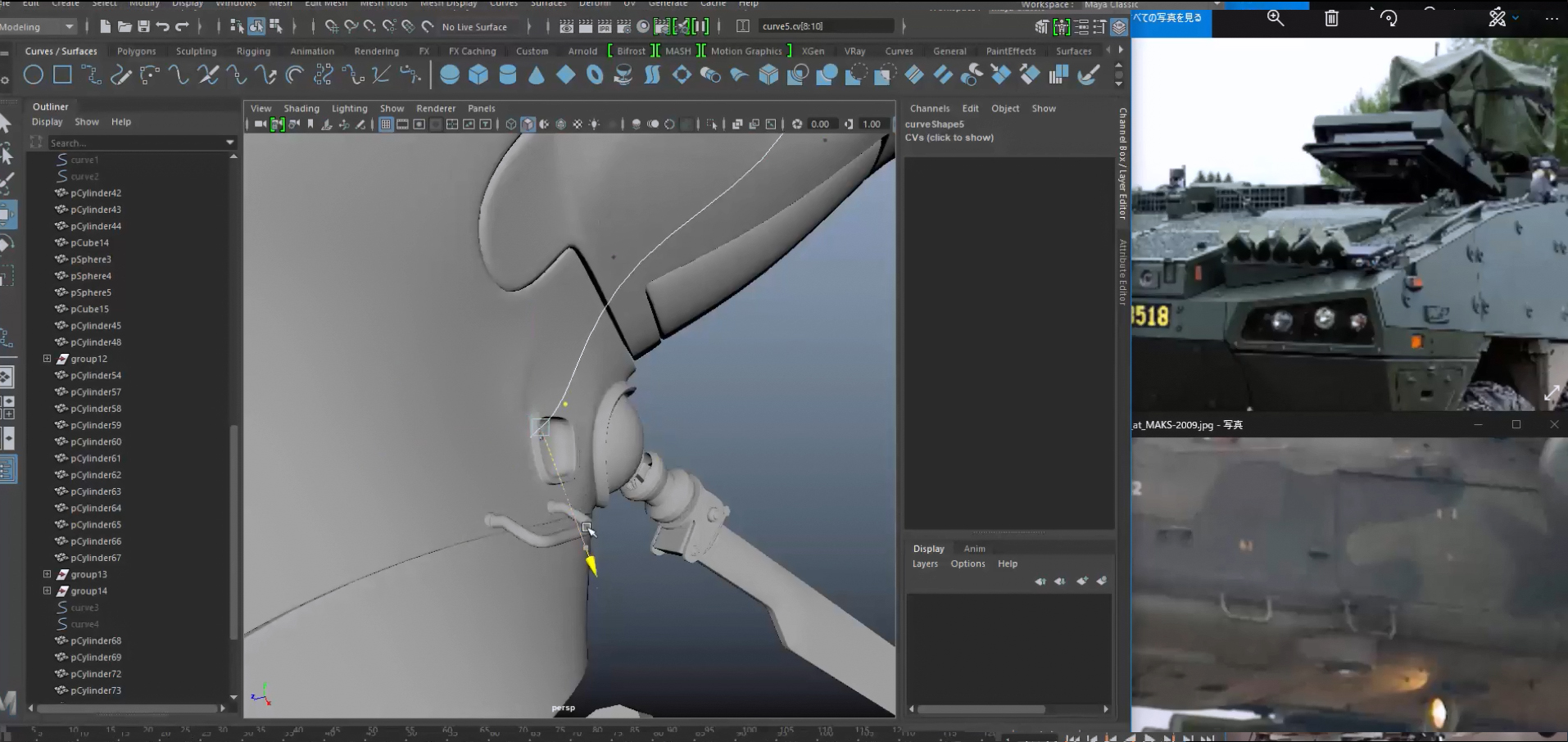The width and height of the screenshot is (1568, 742).
Task: Select the polygon torus tool on the shelf
Action: click(x=594, y=75)
